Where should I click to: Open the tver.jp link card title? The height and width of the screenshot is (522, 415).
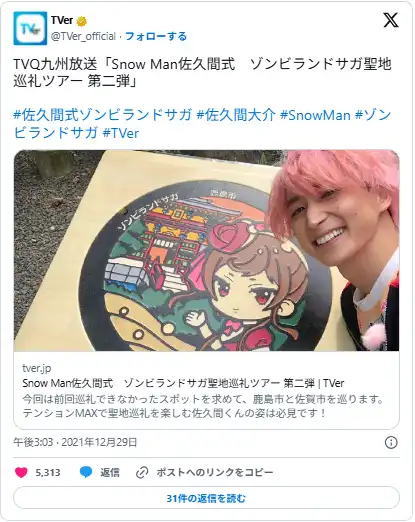point(183,383)
